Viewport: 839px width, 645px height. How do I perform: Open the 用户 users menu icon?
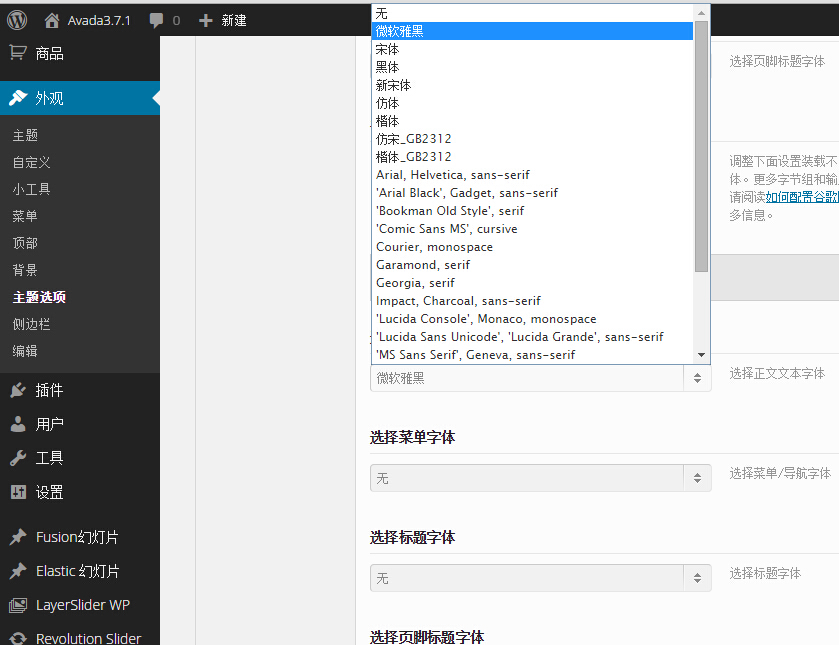[18, 424]
